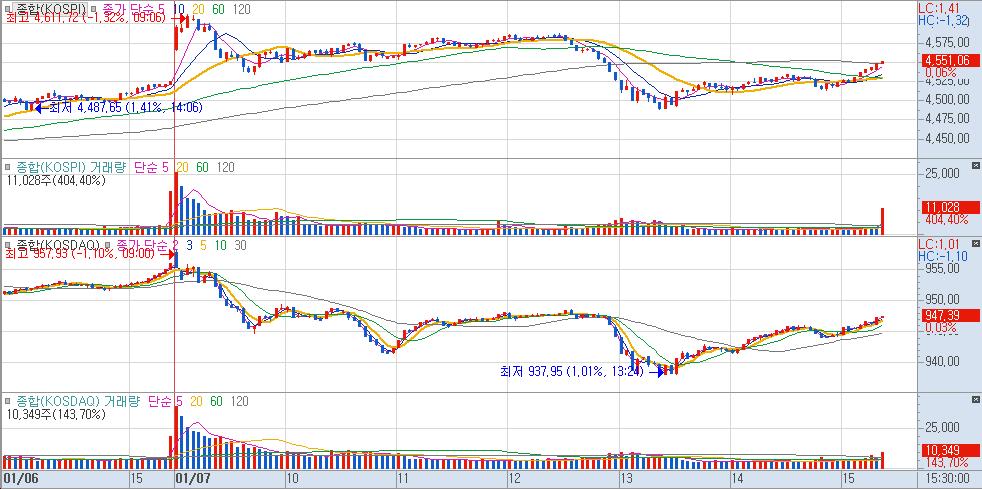Screen dimensions: 982x489
Task: Click the current KOSDAQ price tag 947.39
Action: [x=950, y=316]
